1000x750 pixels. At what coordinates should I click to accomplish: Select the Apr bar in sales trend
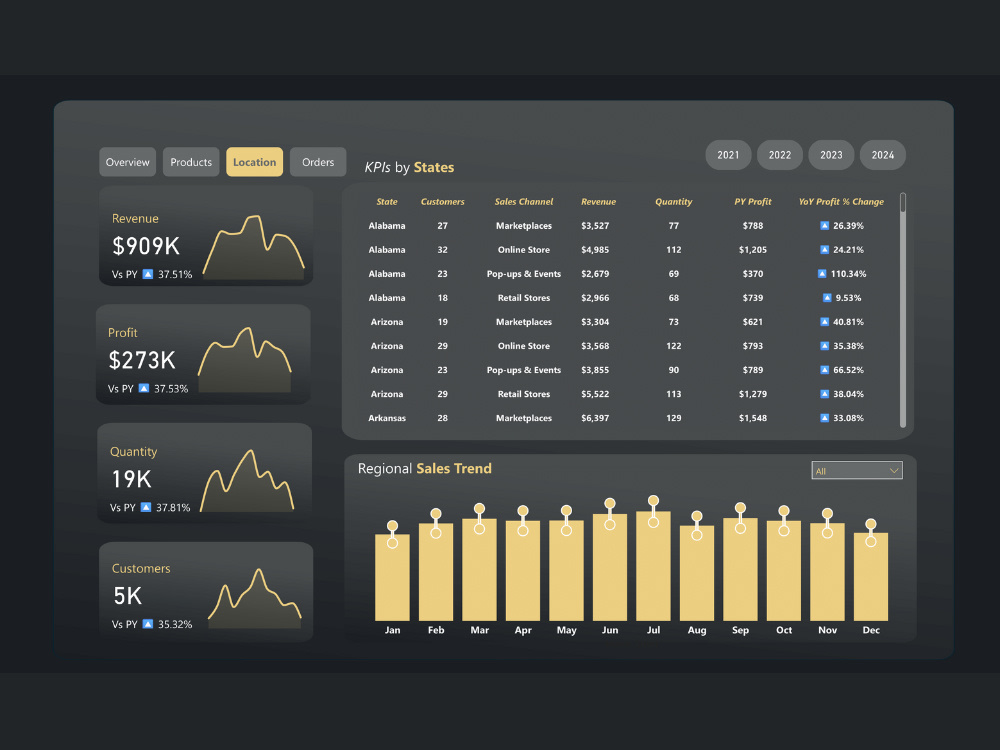click(523, 571)
